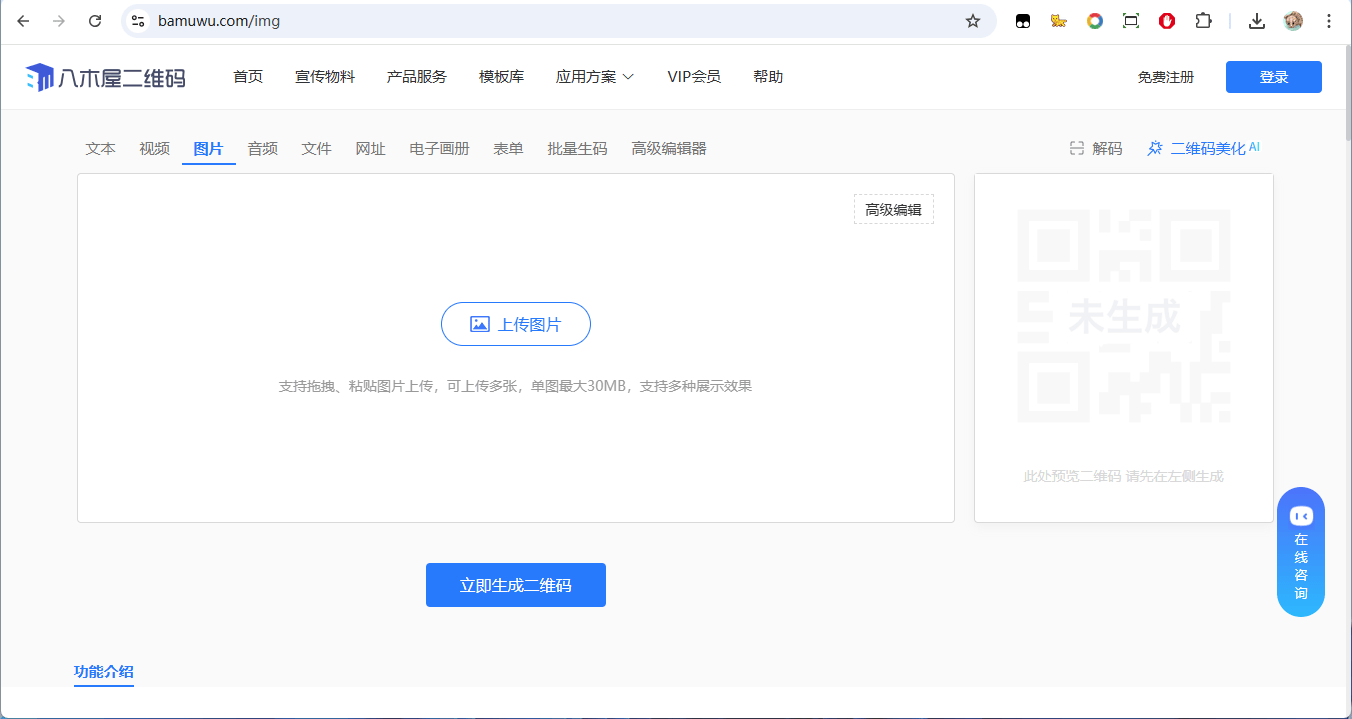This screenshot has height=719, width=1352.
Task: Open browser downloads icon
Action: [1257, 21]
